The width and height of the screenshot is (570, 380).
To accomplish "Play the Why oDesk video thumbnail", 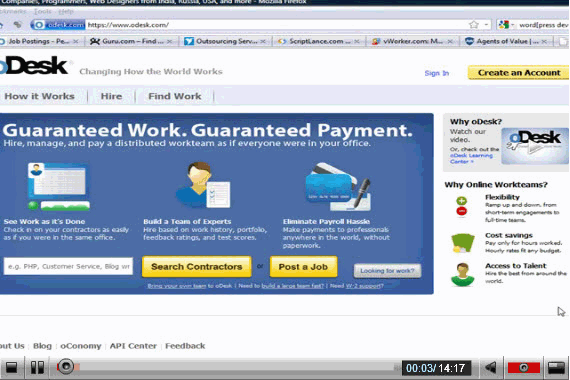I will pyautogui.click(x=535, y=146).
